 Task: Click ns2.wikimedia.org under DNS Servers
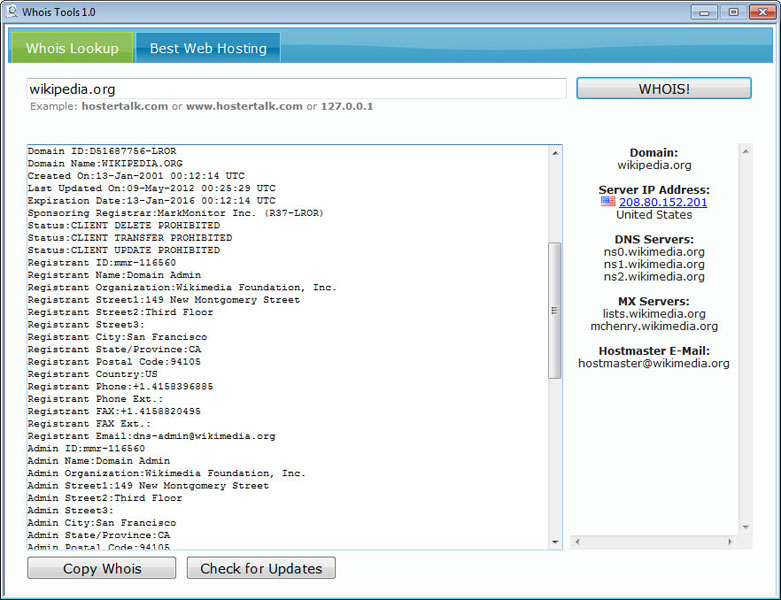click(x=654, y=277)
